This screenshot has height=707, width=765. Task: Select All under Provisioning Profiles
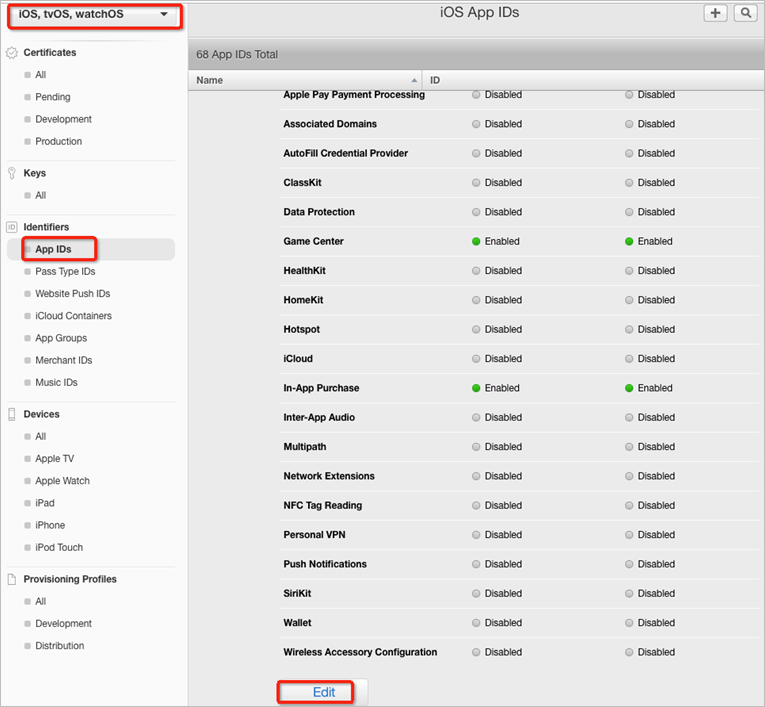point(40,601)
